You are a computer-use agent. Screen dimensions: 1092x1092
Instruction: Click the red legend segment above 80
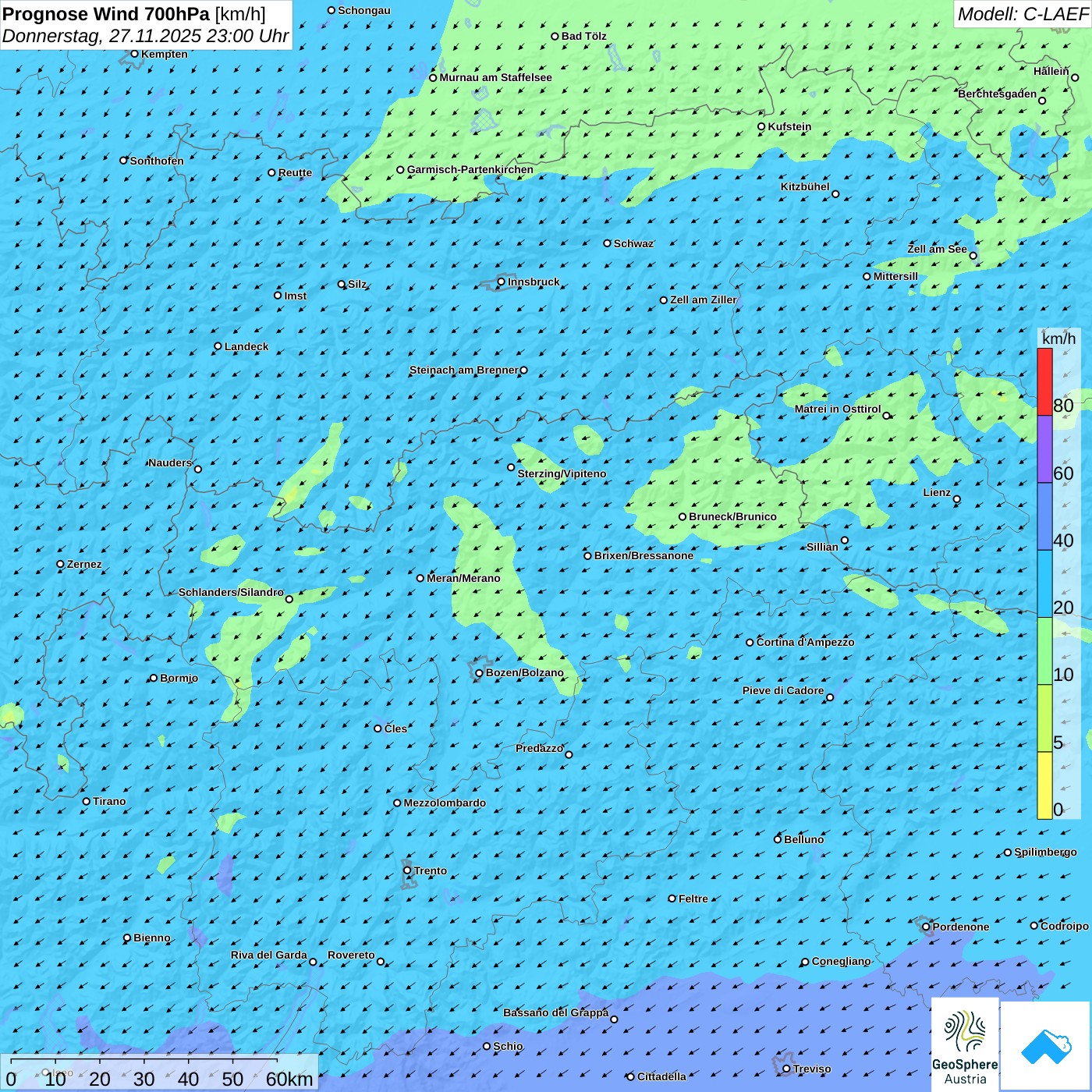1044,381
